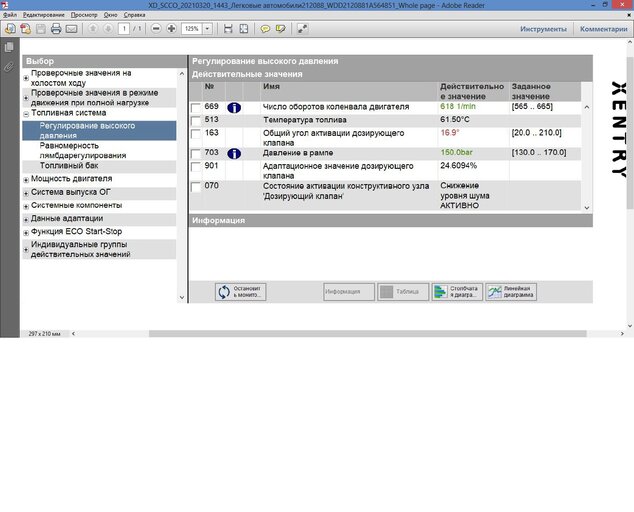Zoom in with the plus icon
Image resolution: width=634 pixels, height=512 pixels.
(x=171, y=29)
